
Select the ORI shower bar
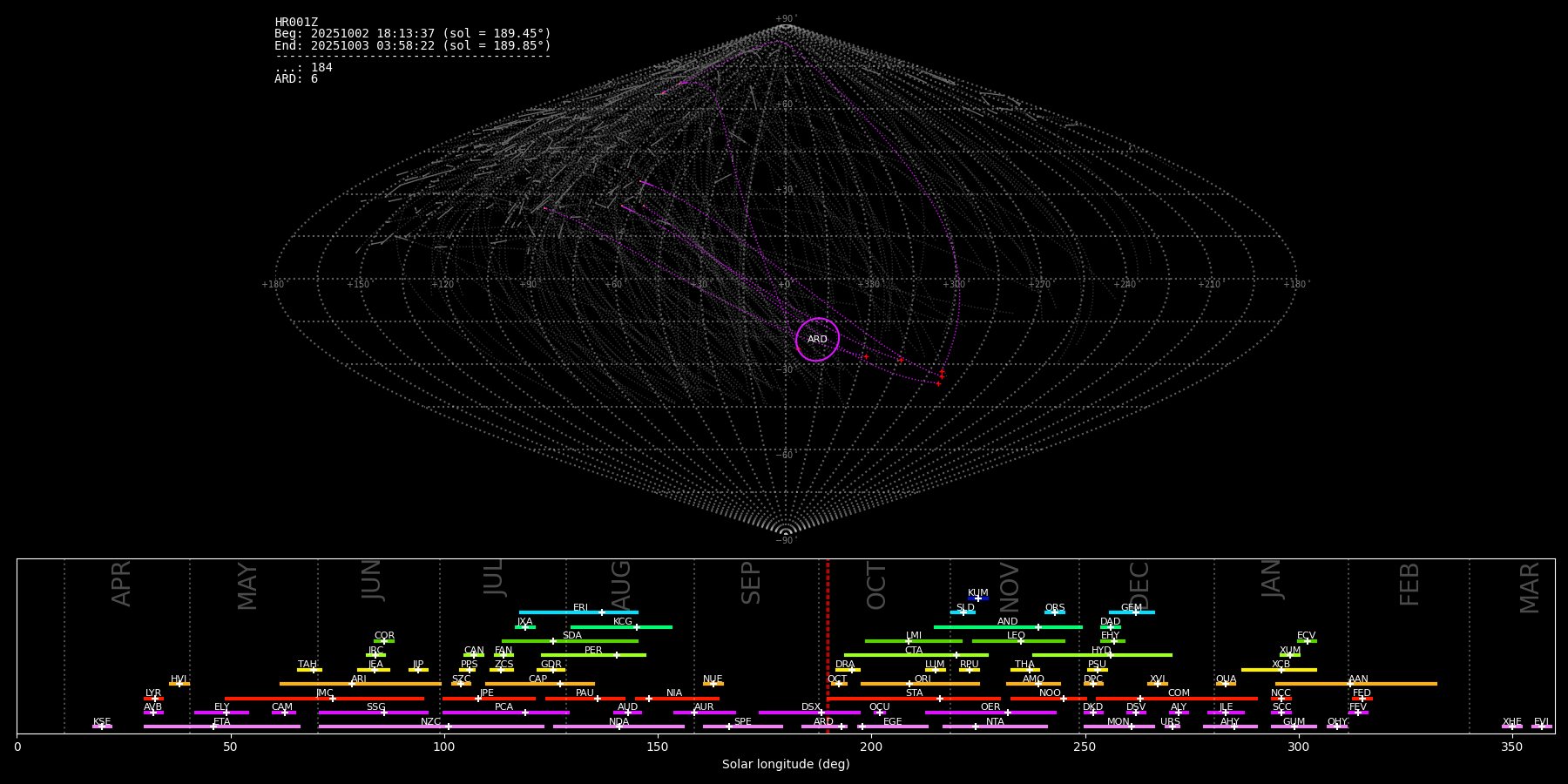(920, 684)
